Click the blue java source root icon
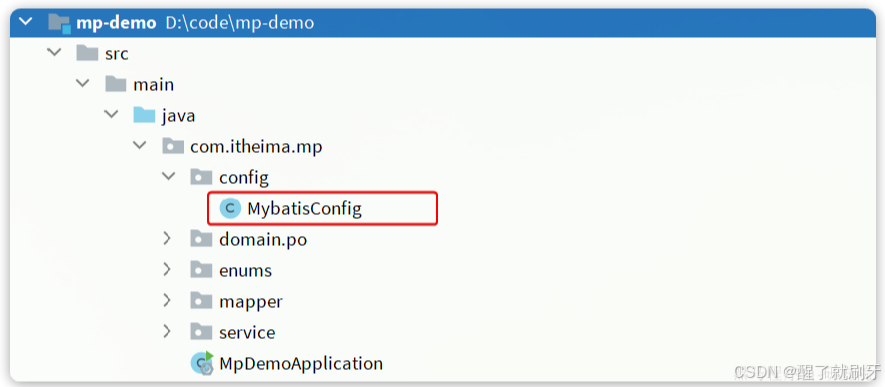 coord(144,115)
